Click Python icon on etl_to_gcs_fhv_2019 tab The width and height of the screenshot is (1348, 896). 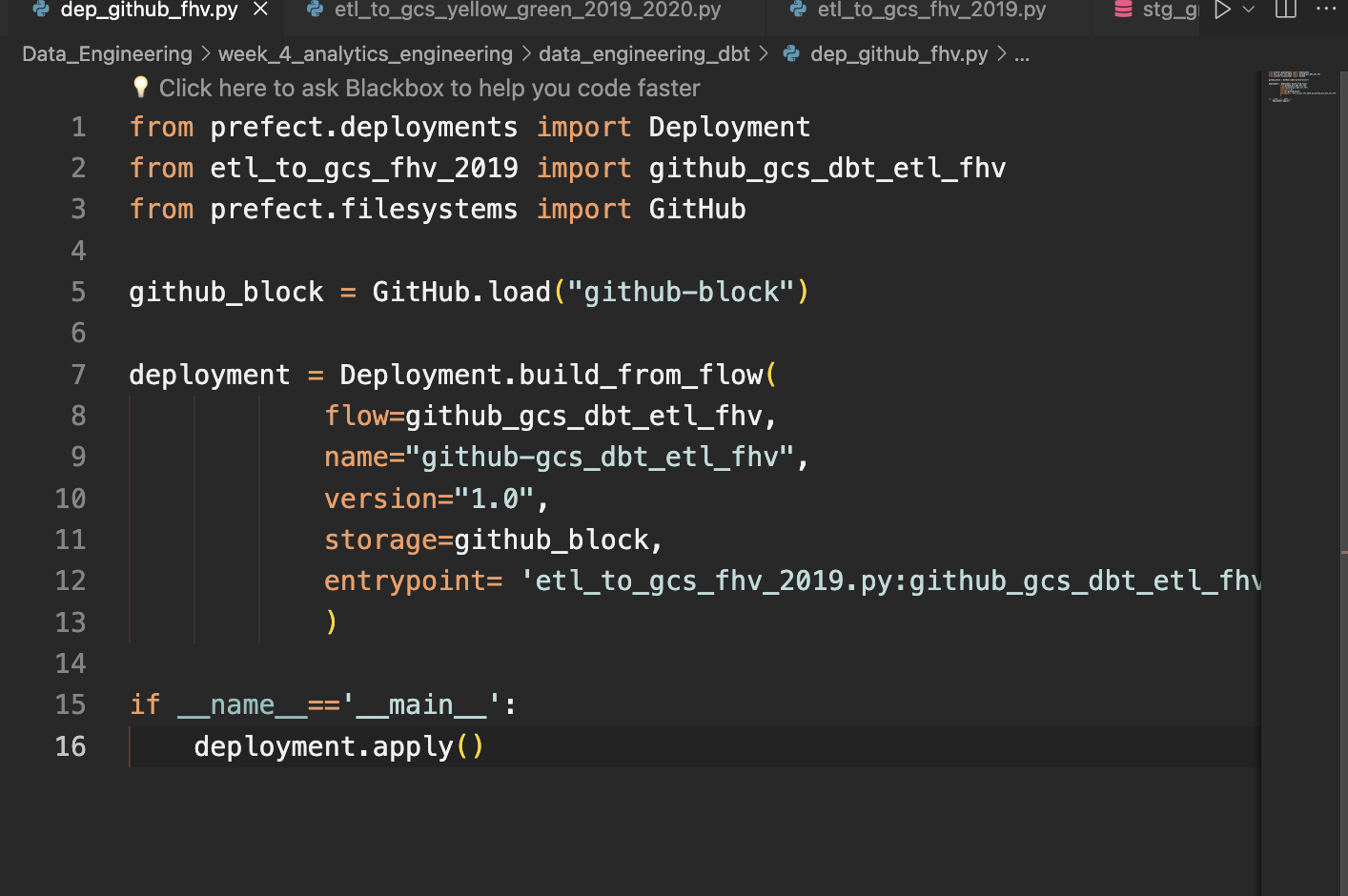799,10
